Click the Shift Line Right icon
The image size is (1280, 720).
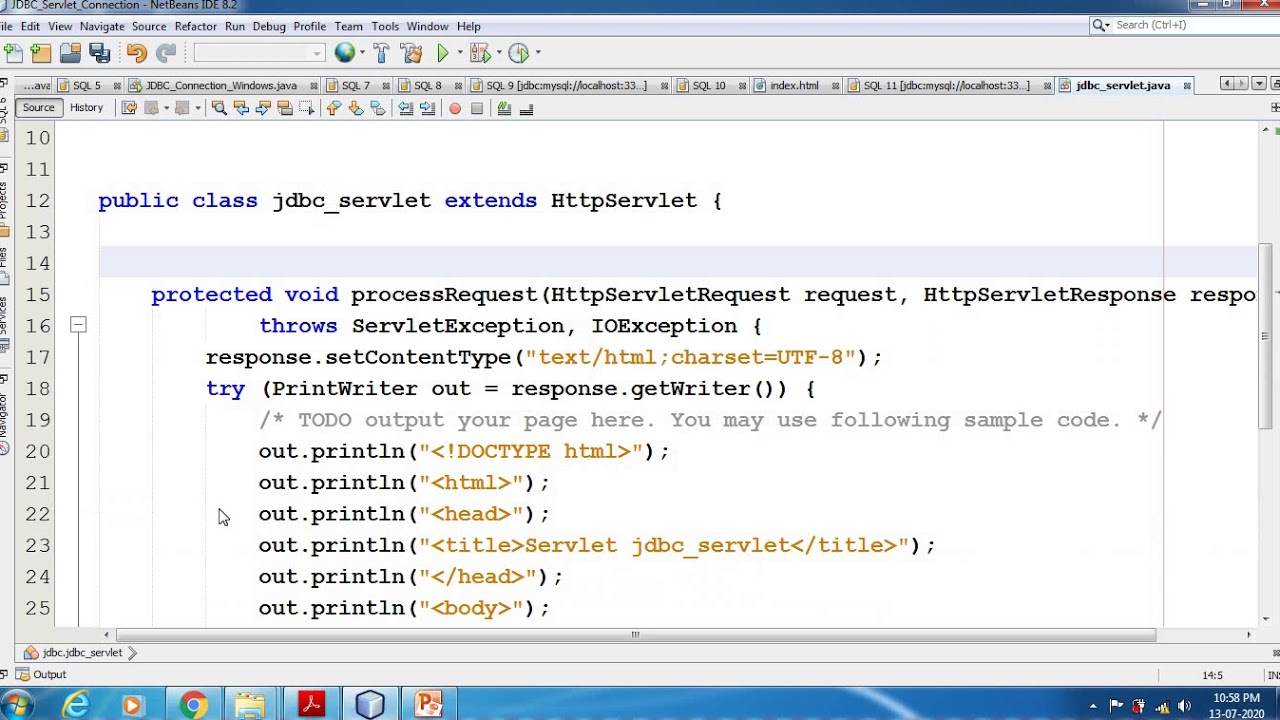click(427, 108)
